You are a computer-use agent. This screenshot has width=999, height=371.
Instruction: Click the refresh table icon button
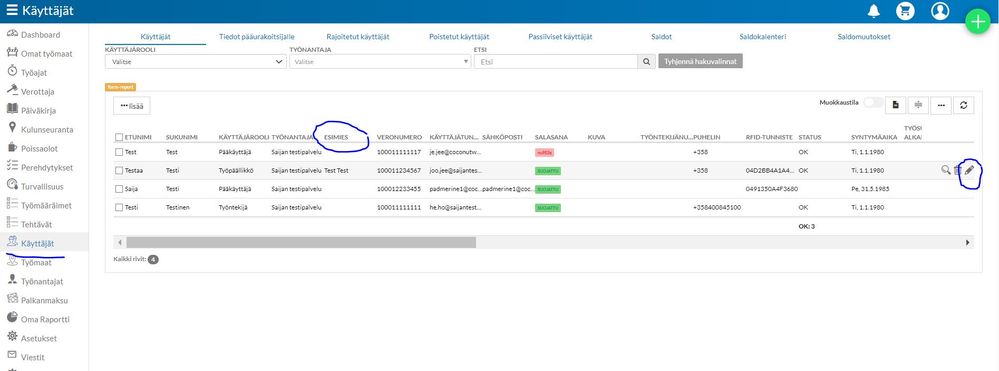pos(964,105)
